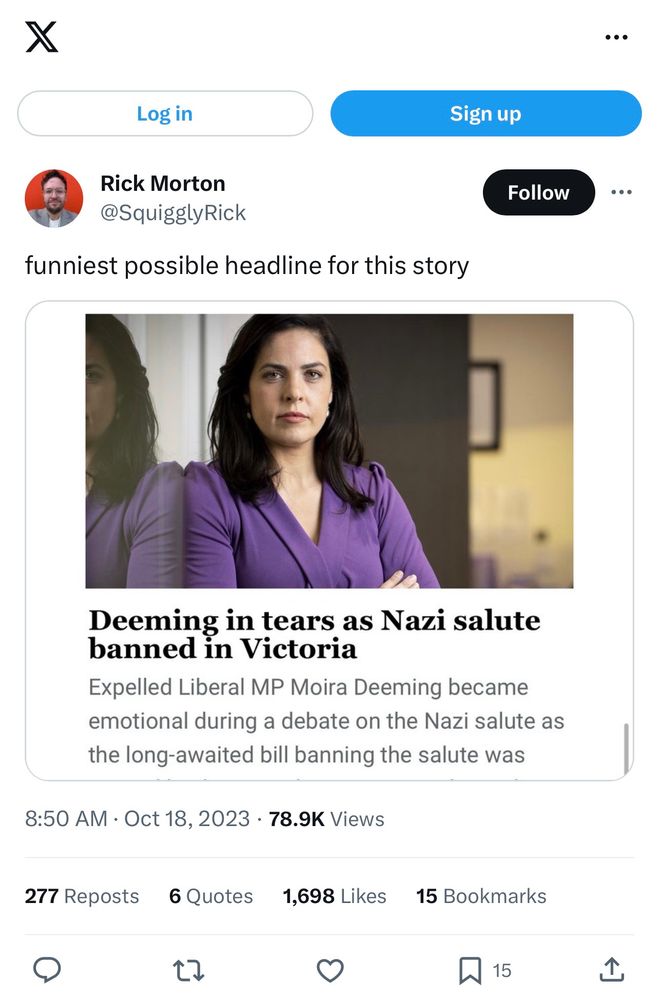Click the Log in button

[164, 113]
